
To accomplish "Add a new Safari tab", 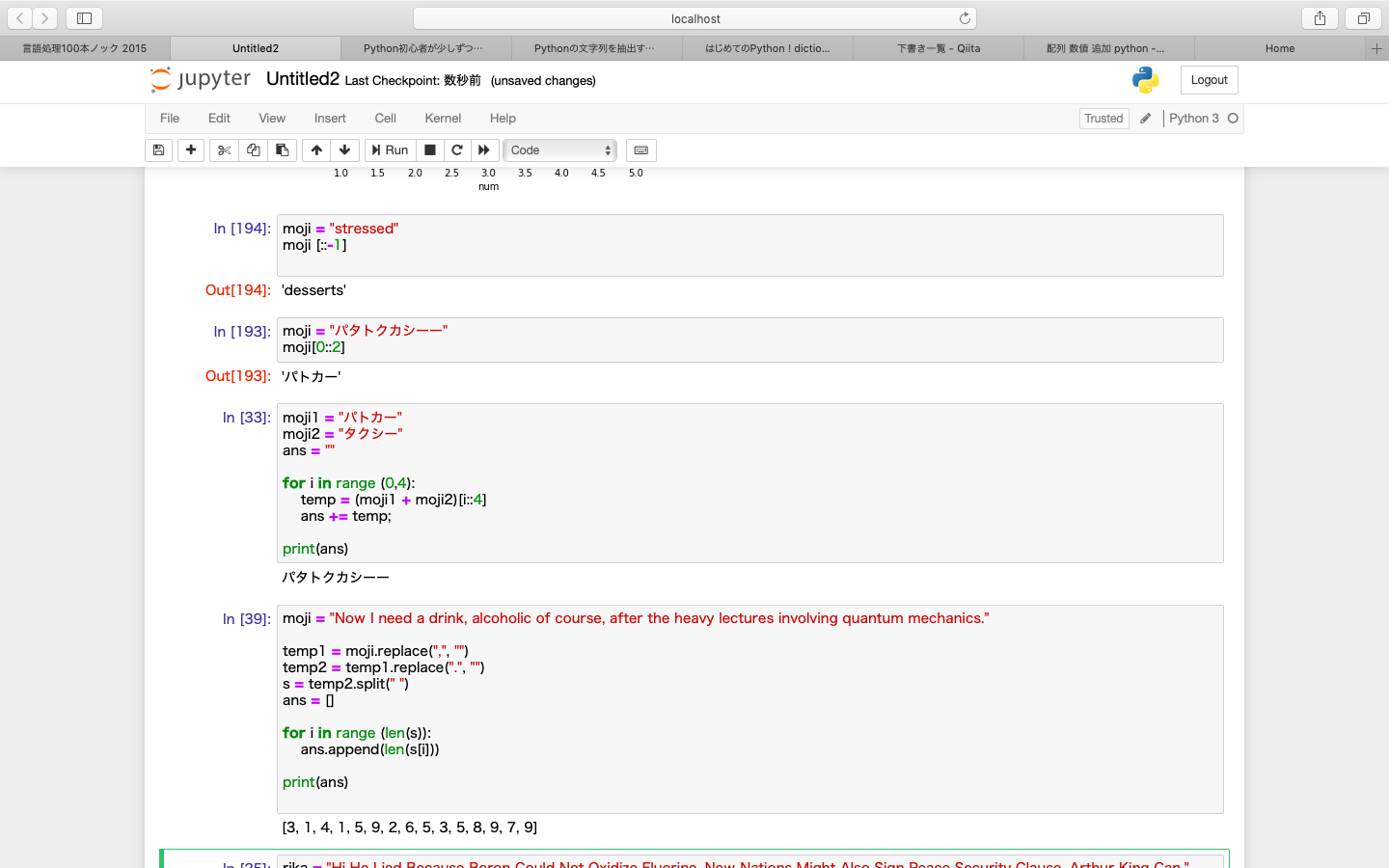I will pyautogui.click(x=1376, y=48).
